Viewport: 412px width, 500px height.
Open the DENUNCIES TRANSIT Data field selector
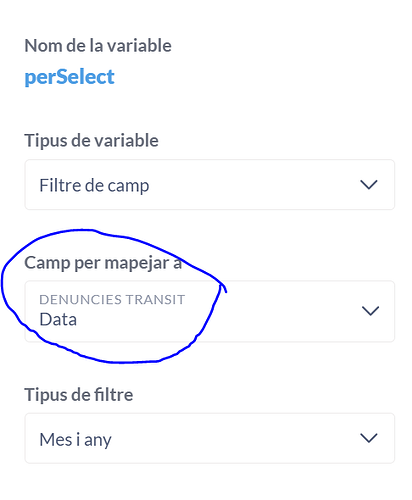(x=210, y=311)
